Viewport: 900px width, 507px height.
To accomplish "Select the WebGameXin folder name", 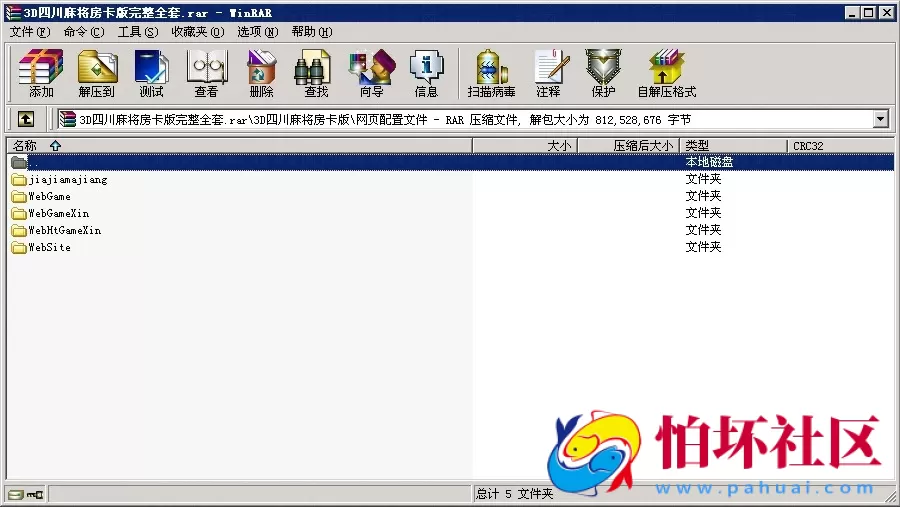I will coord(59,214).
